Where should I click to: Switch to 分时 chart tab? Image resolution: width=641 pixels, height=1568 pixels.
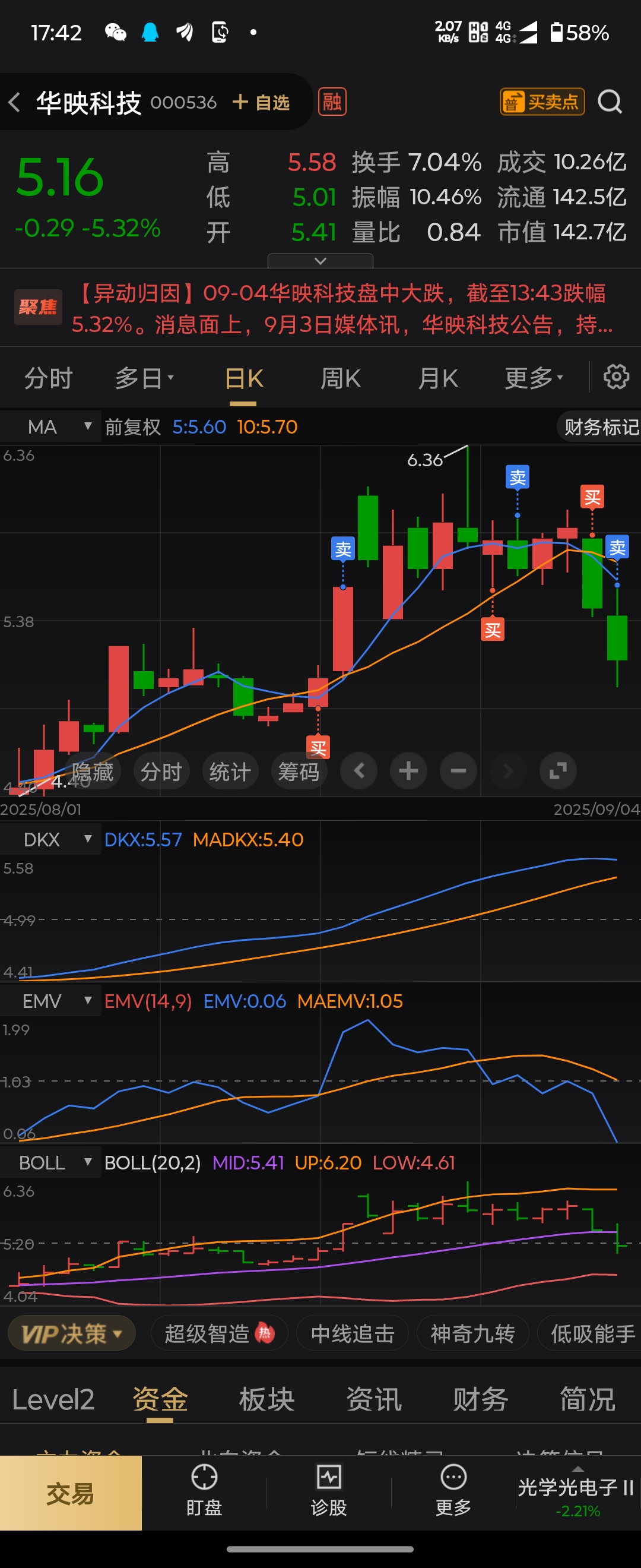48,378
